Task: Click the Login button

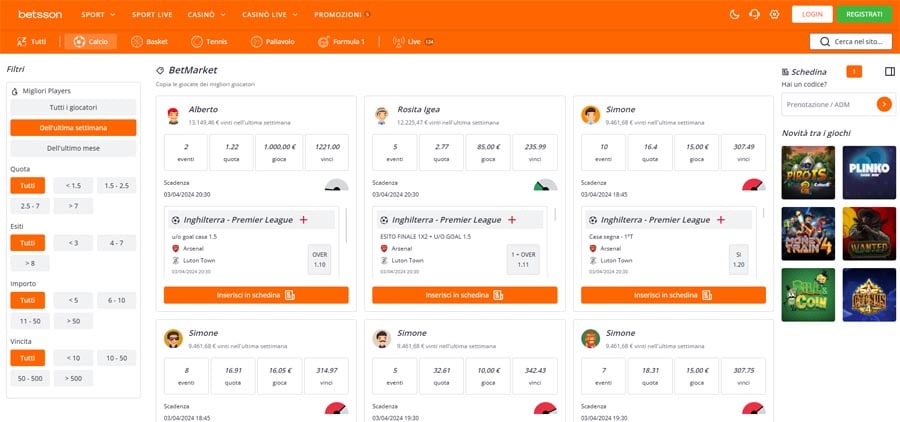Action: pos(812,14)
